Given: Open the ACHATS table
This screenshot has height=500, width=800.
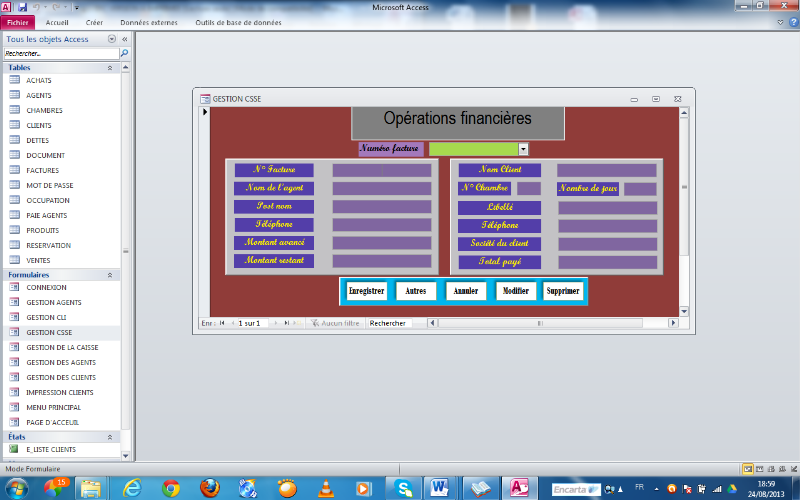Looking at the screenshot, I should [39, 80].
